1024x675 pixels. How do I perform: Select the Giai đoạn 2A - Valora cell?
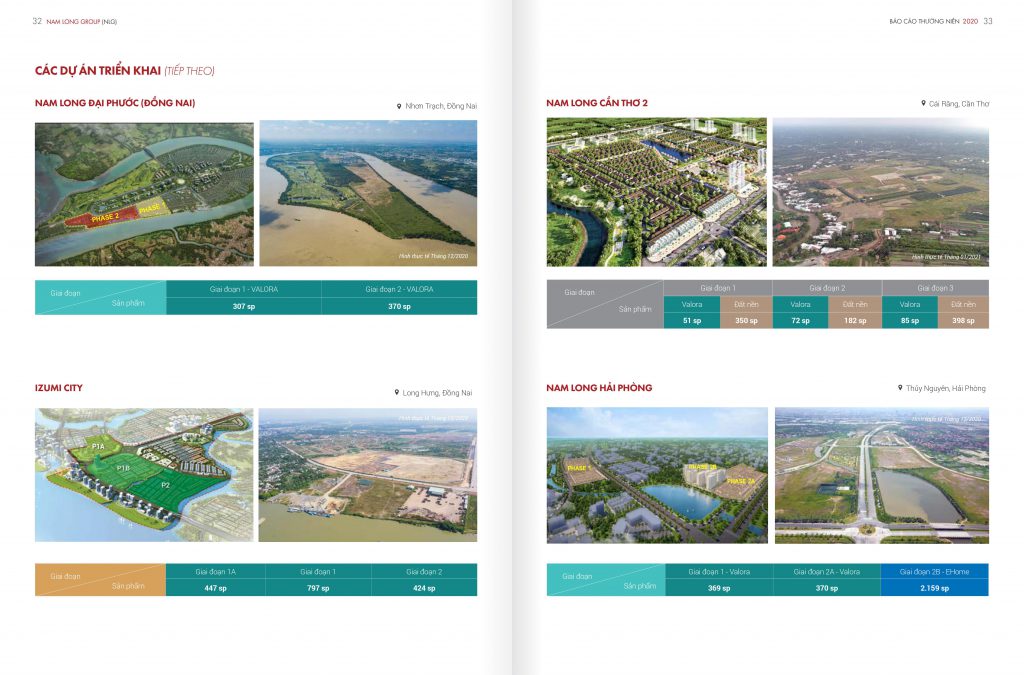pyautogui.click(x=827, y=572)
